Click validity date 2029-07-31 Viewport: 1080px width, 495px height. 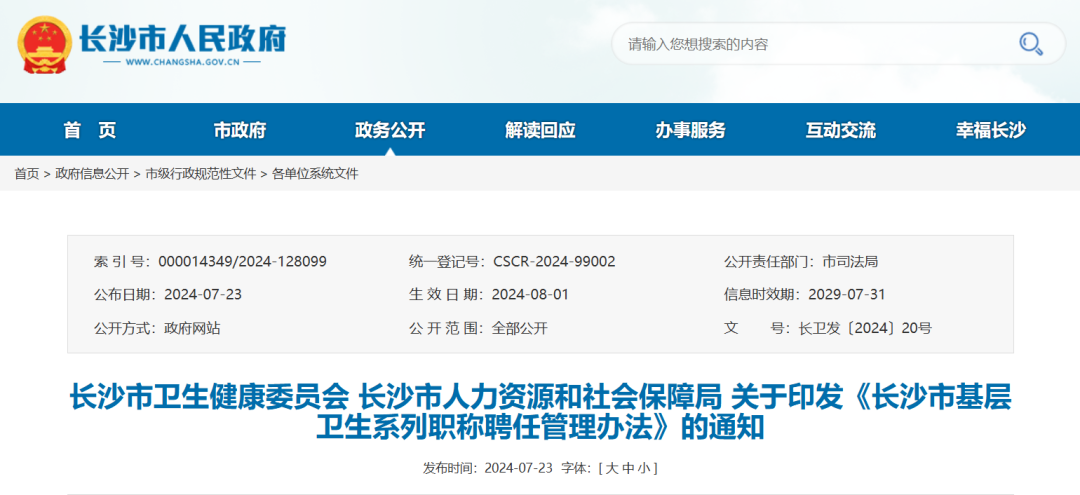(x=846, y=295)
